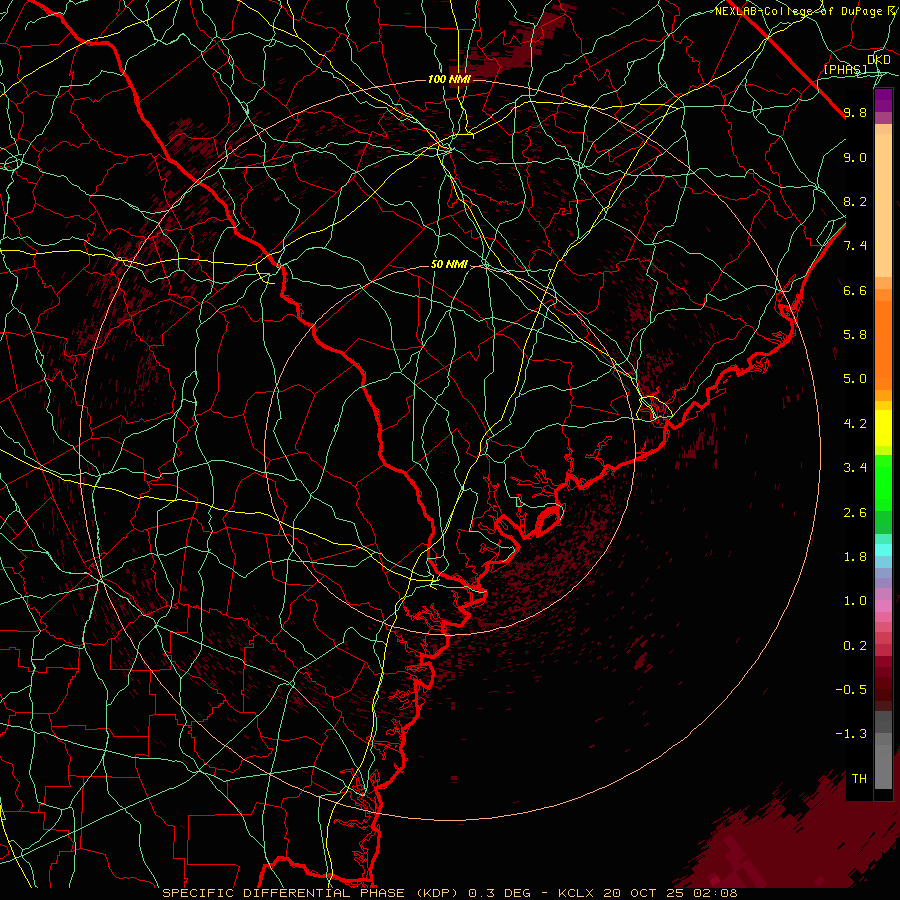Click the '100 NMI' range ring label
The width and height of the screenshot is (900, 900).
coord(449,79)
